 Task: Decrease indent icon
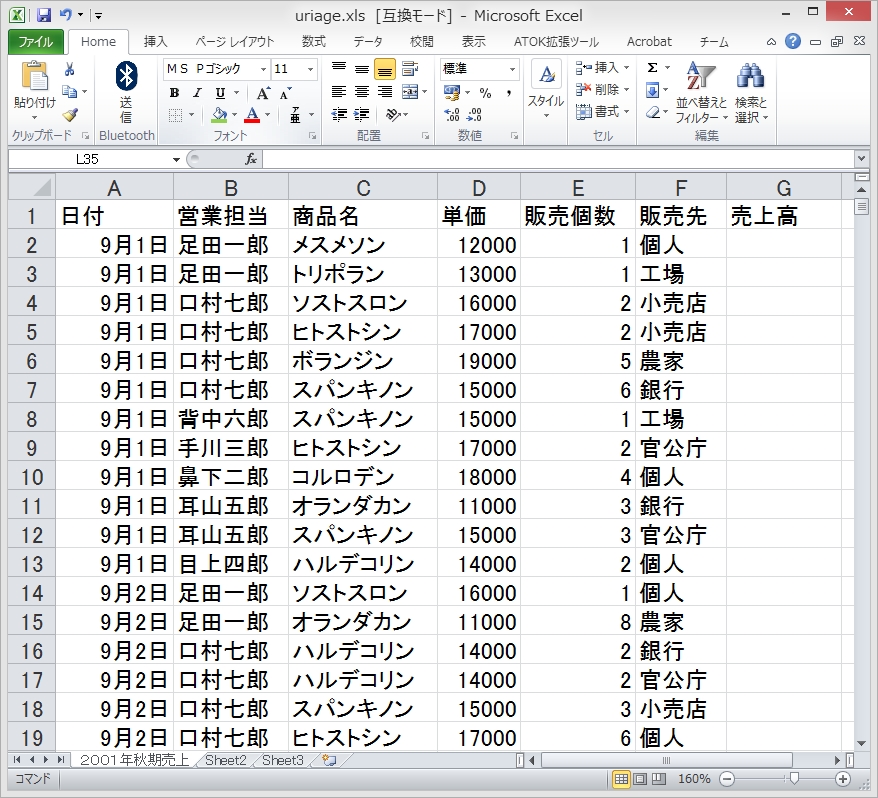click(339, 115)
